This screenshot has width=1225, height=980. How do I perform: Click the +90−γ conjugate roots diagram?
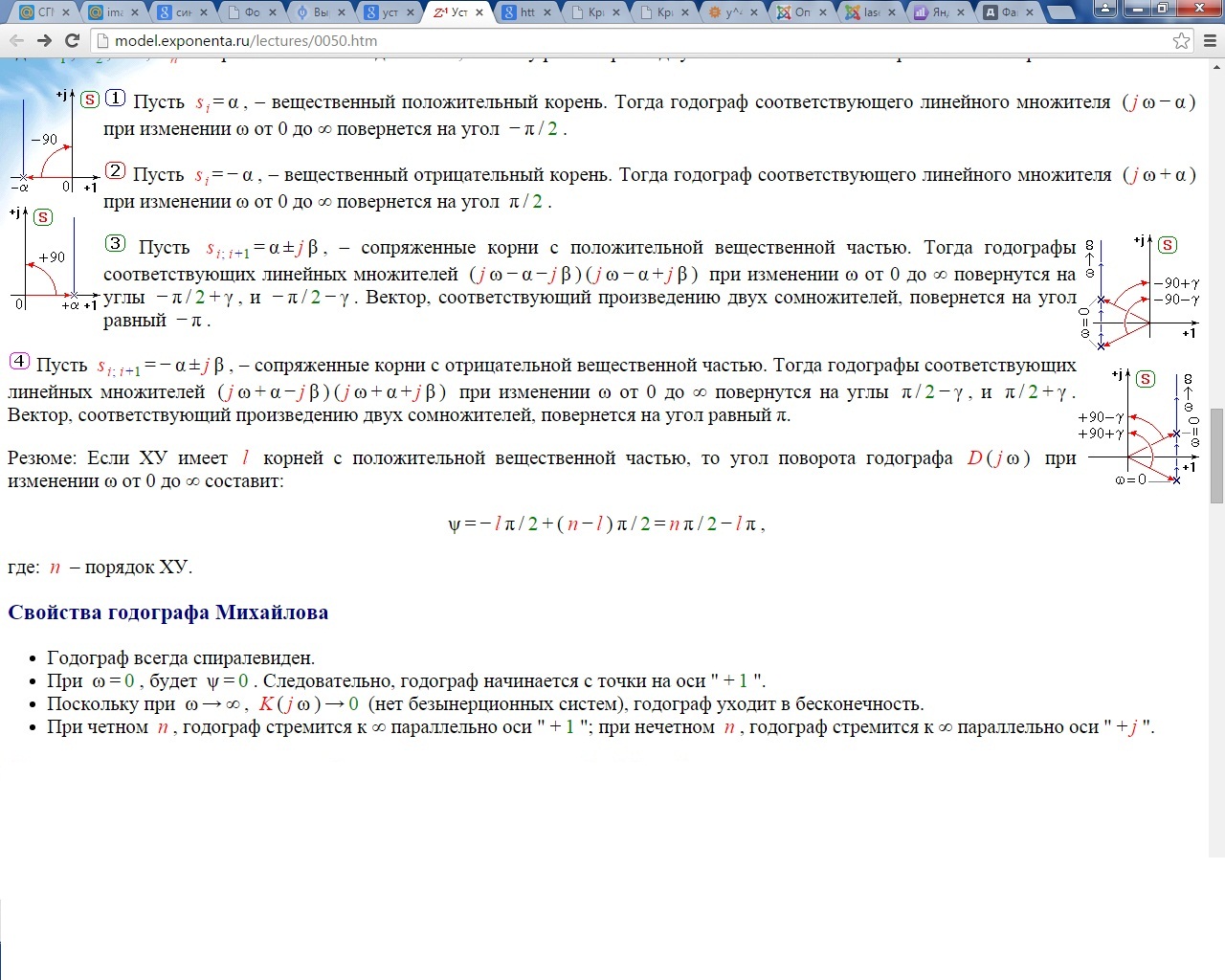click(1139, 427)
